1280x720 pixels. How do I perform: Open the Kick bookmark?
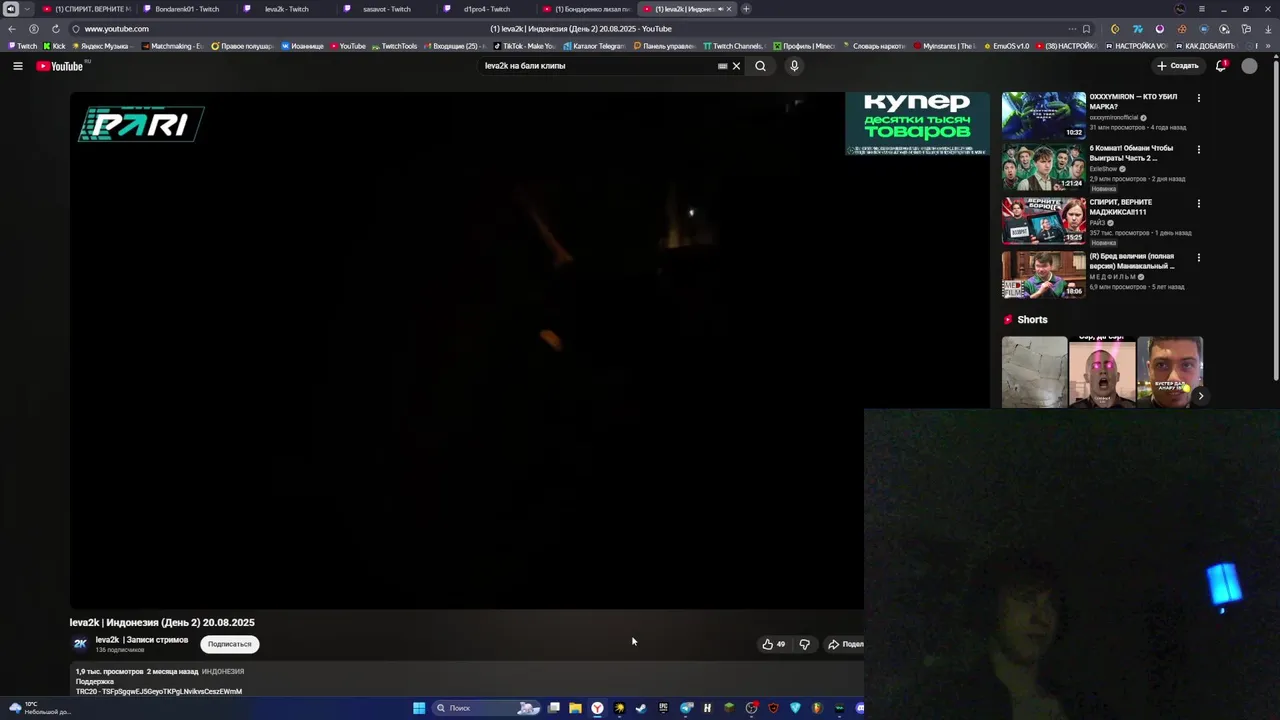pos(54,46)
